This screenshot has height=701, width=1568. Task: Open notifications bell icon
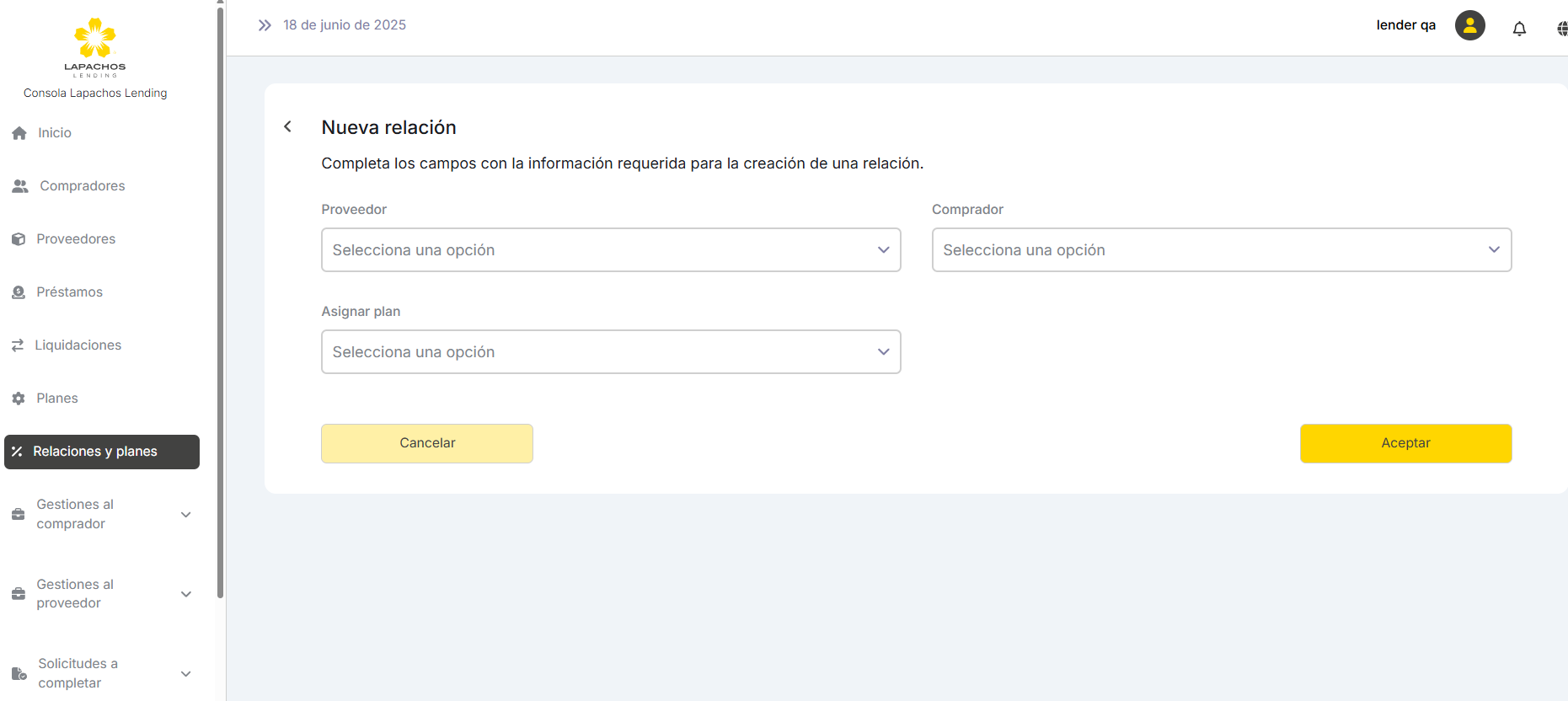[x=1519, y=29]
